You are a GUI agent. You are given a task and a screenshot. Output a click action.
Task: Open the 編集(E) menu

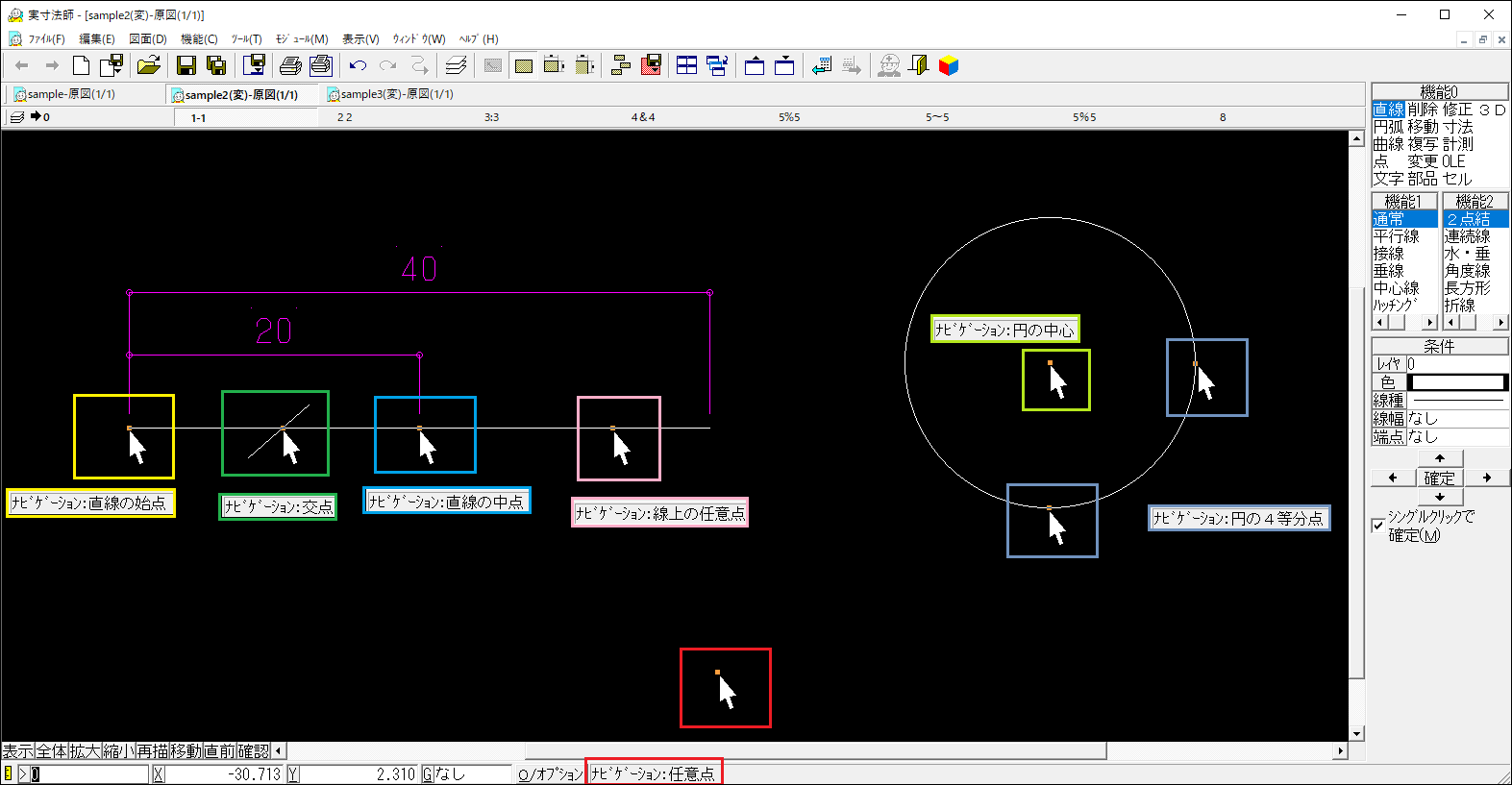[96, 39]
